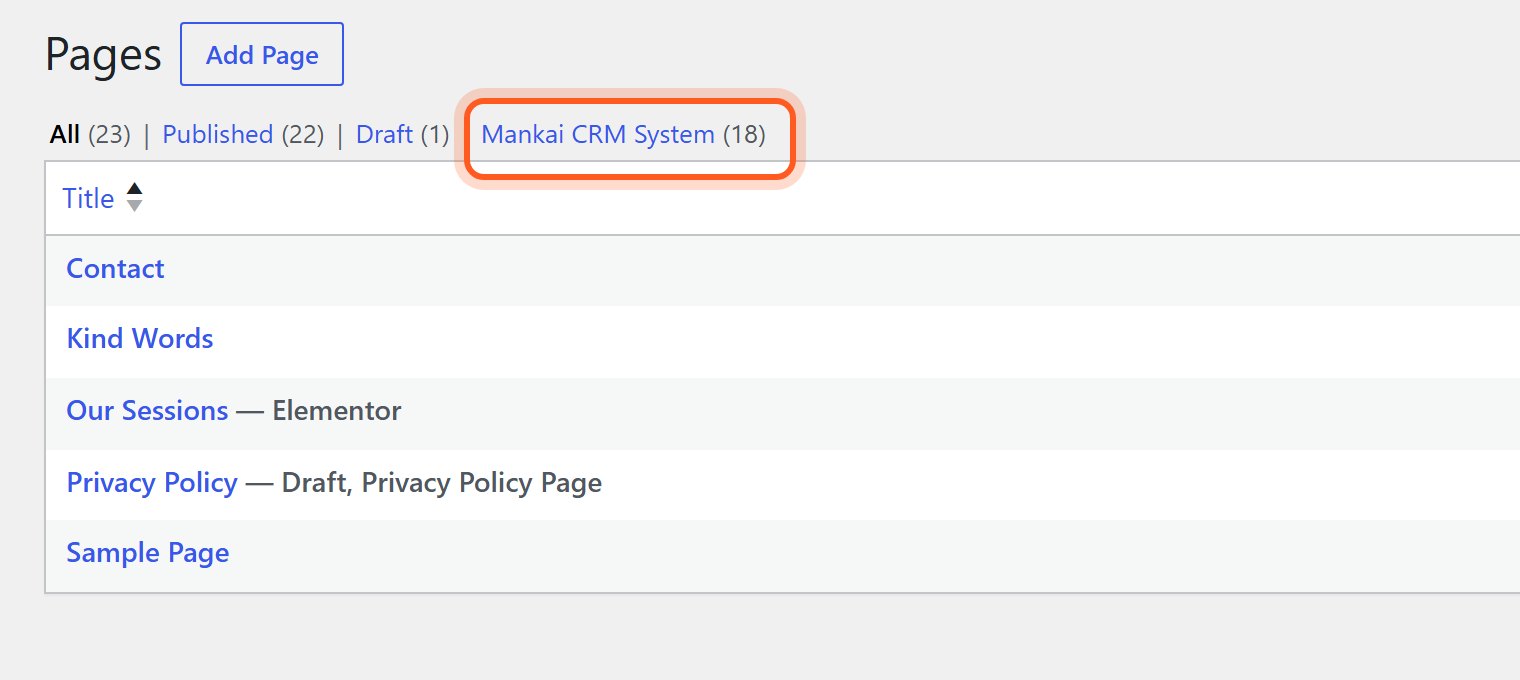Sort pages by Title column
The image size is (1520, 680).
click(x=88, y=198)
